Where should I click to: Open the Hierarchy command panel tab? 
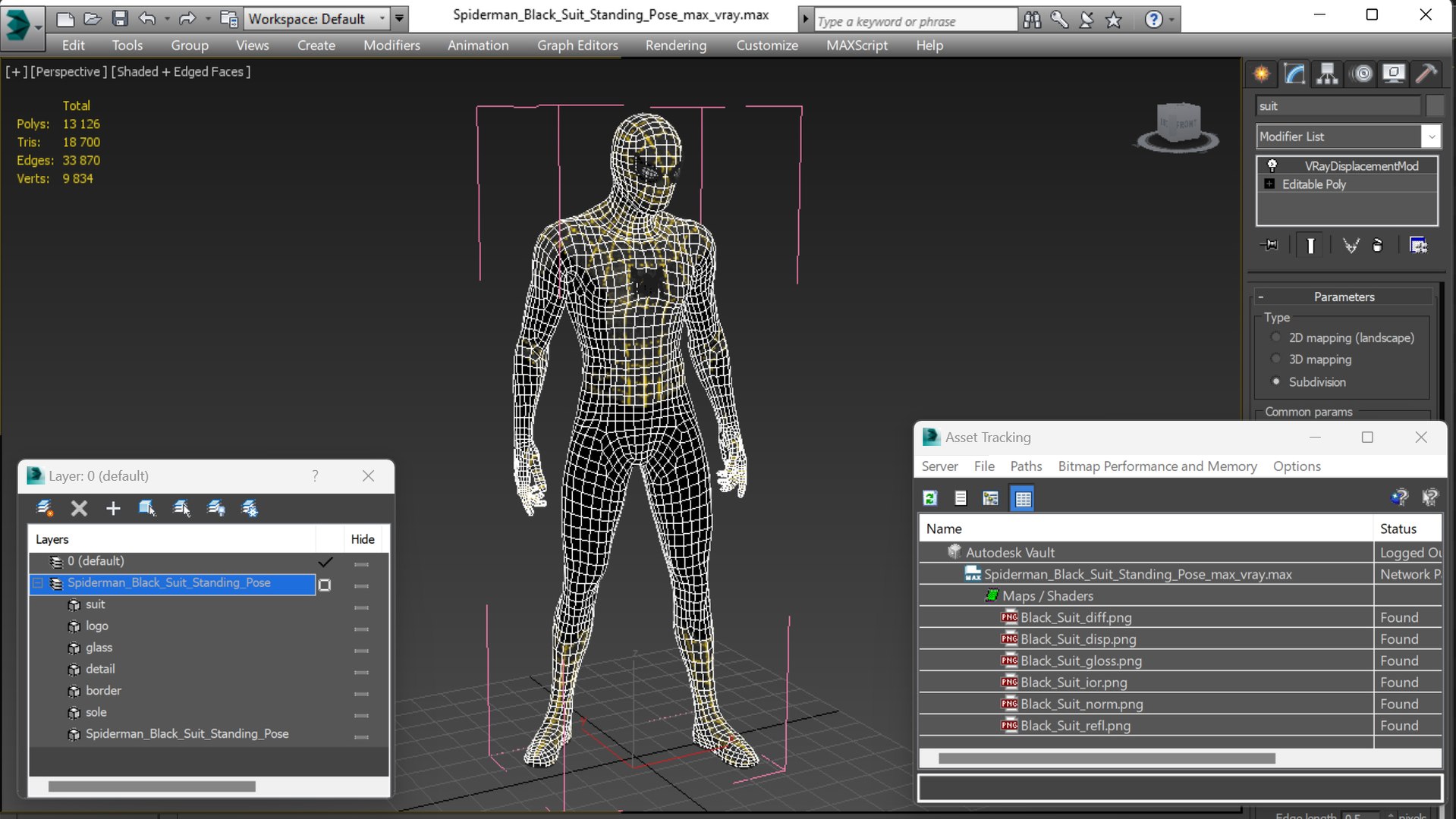pos(1327,74)
